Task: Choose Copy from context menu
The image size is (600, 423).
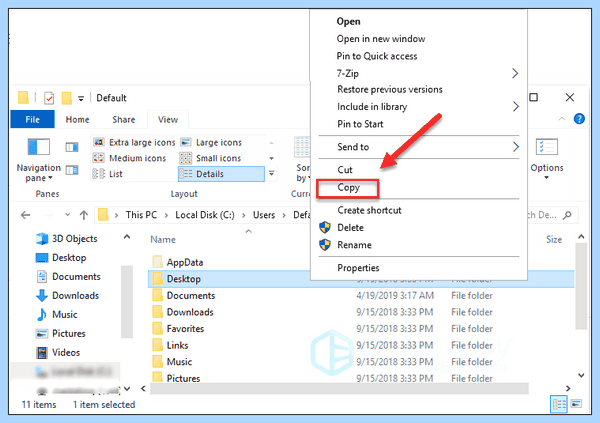Action: point(348,188)
